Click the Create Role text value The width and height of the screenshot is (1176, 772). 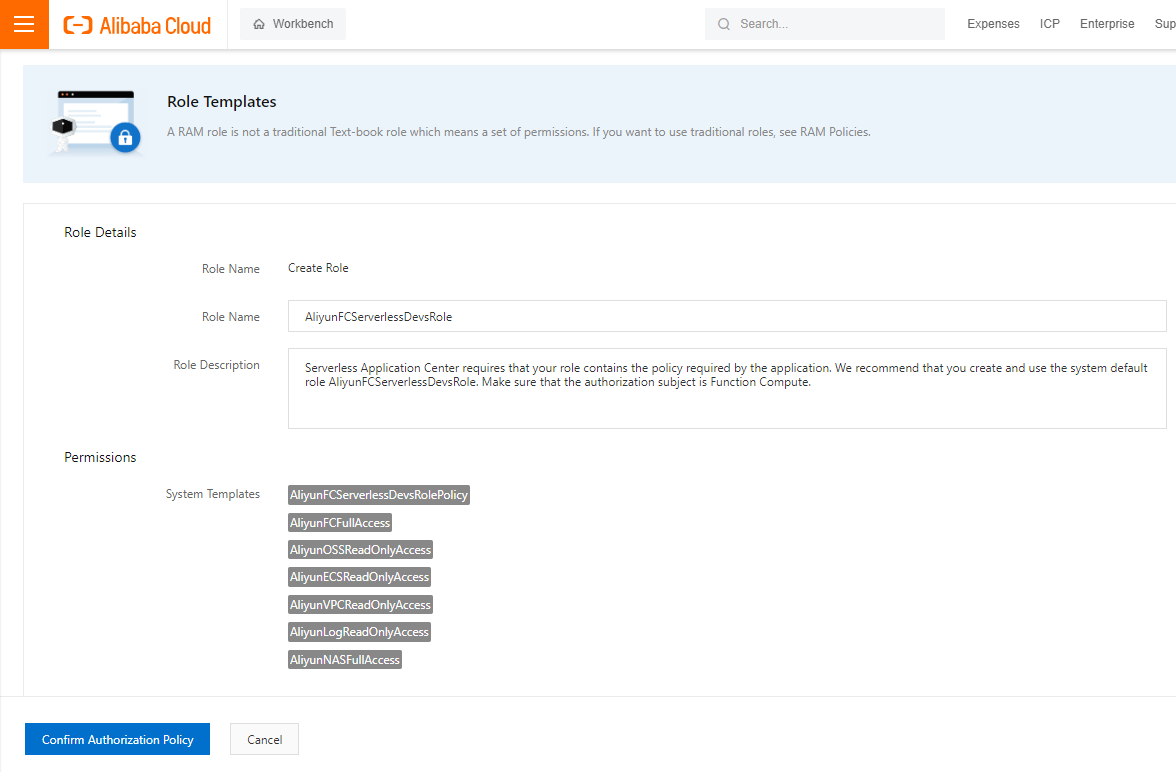(318, 268)
